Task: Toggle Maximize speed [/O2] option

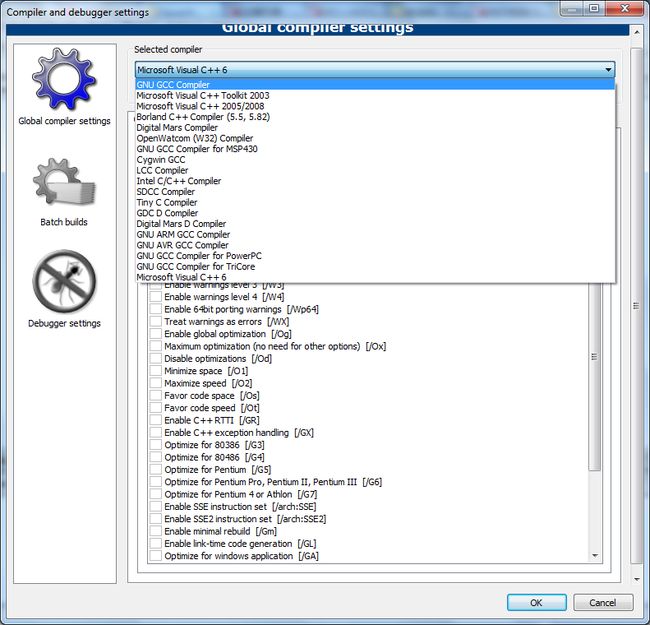Action: tap(156, 383)
